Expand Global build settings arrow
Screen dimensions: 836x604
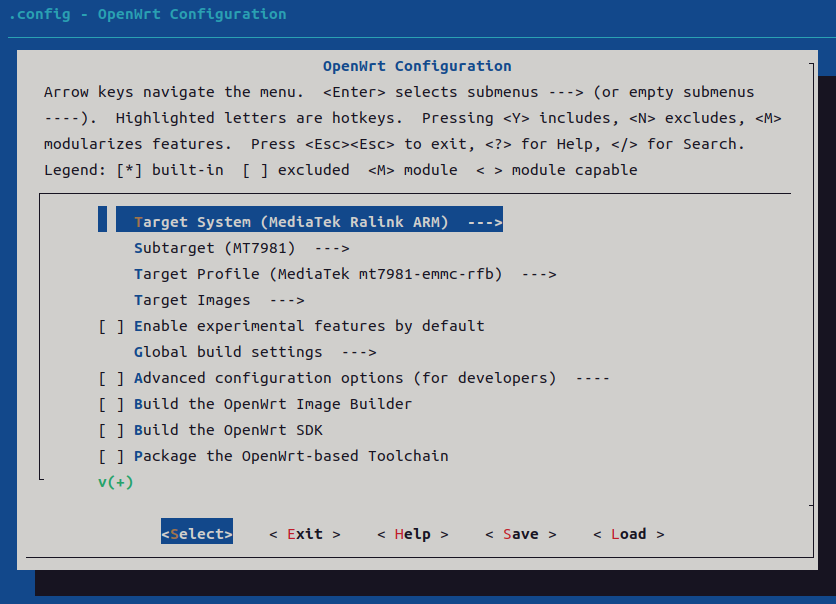(x=359, y=352)
